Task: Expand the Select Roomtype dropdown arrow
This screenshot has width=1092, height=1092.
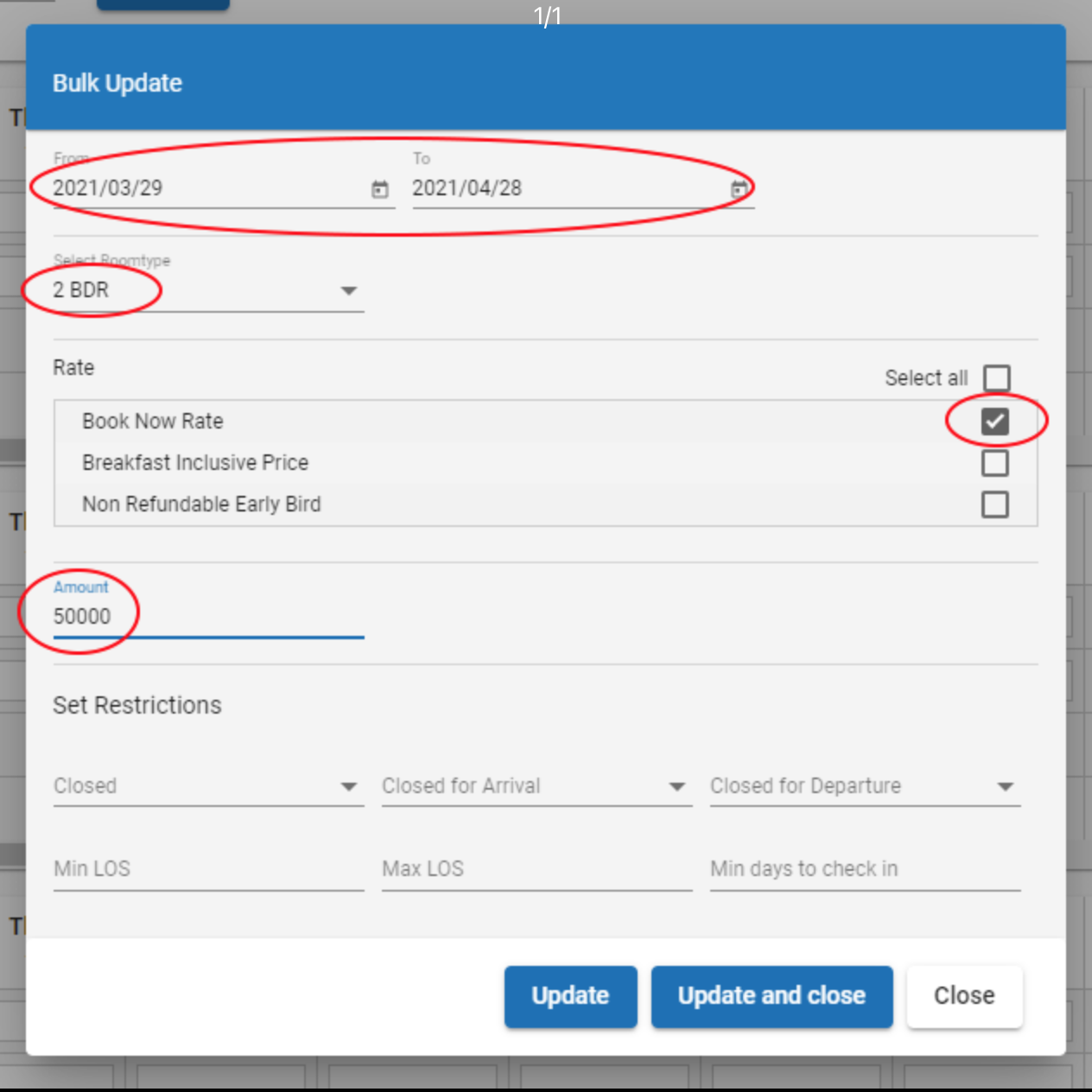Action: (x=348, y=290)
